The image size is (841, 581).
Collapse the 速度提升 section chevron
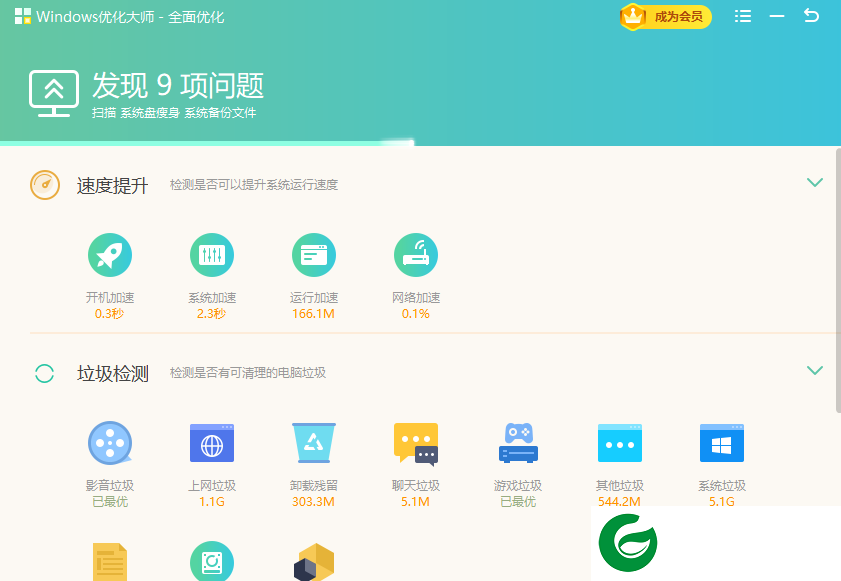(x=815, y=182)
